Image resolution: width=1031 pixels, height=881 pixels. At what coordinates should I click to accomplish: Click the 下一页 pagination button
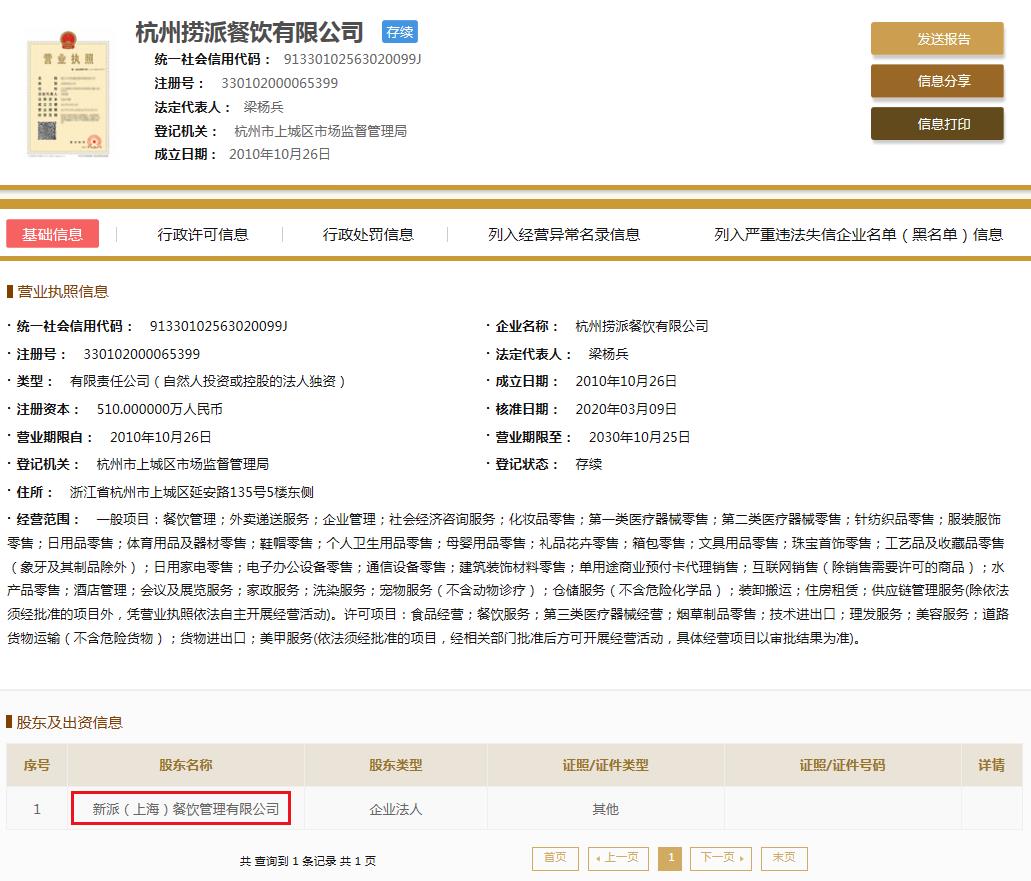(x=721, y=858)
